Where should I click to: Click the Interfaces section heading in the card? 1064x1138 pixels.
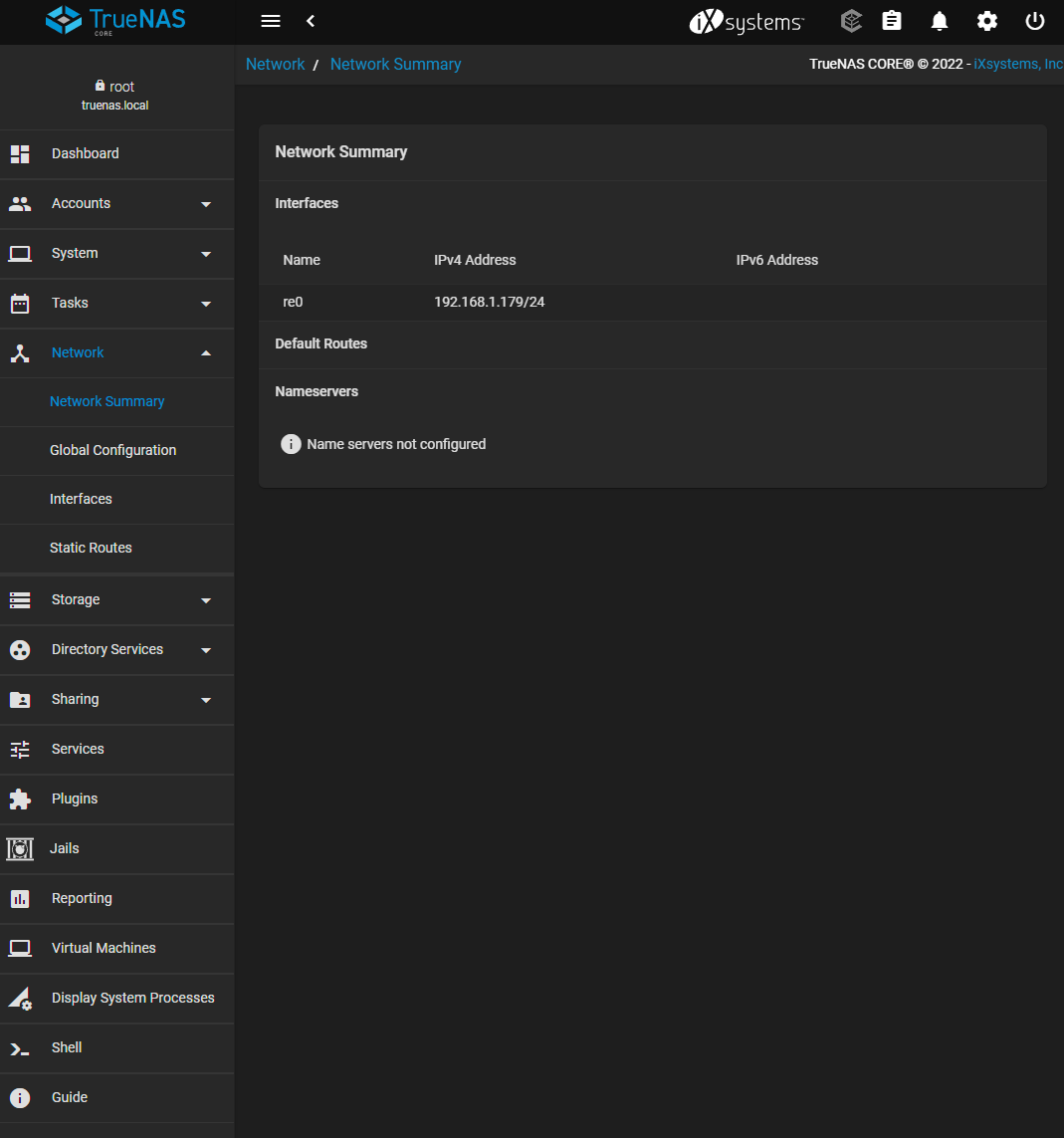pos(307,203)
